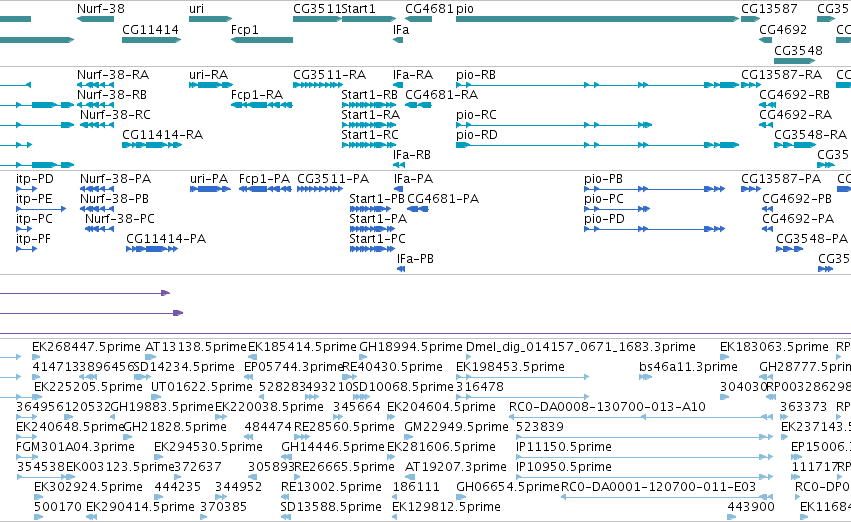Select the long pio gene bar
This screenshot has height=522, width=851.
tap(598, 19)
